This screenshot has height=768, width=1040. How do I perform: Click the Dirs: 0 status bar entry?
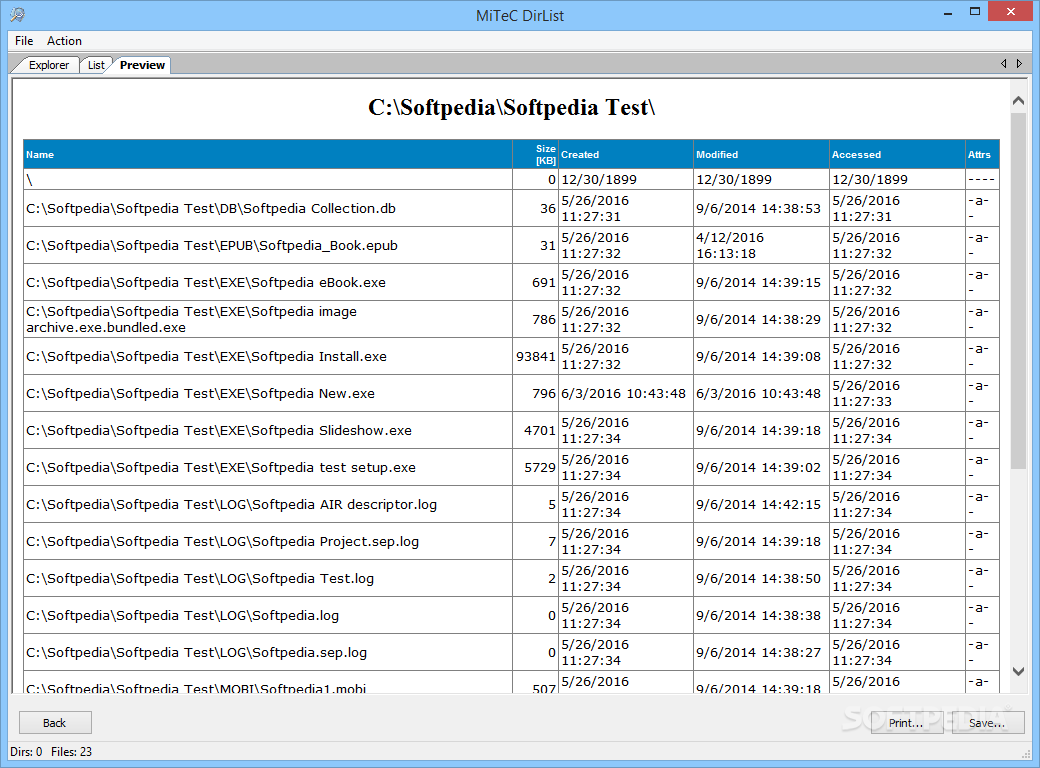coord(26,751)
